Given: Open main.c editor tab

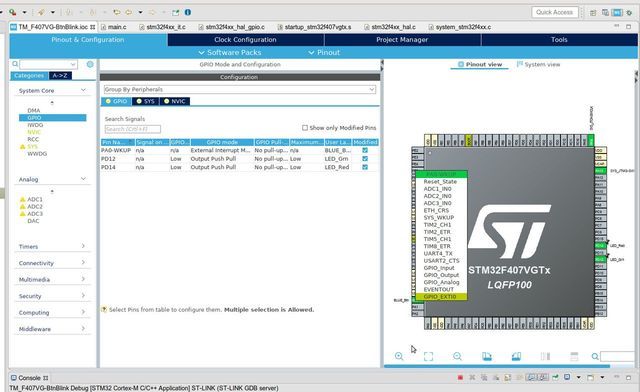Looking at the screenshot, I should [114, 27].
